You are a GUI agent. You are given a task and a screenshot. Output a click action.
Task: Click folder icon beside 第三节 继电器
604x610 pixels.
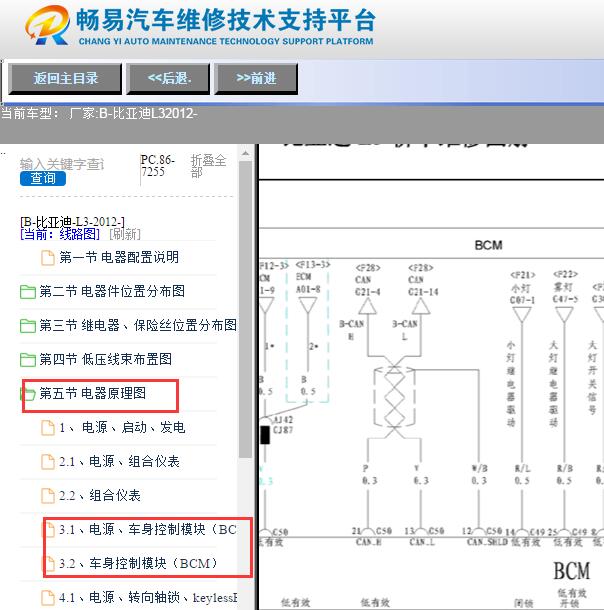point(28,326)
